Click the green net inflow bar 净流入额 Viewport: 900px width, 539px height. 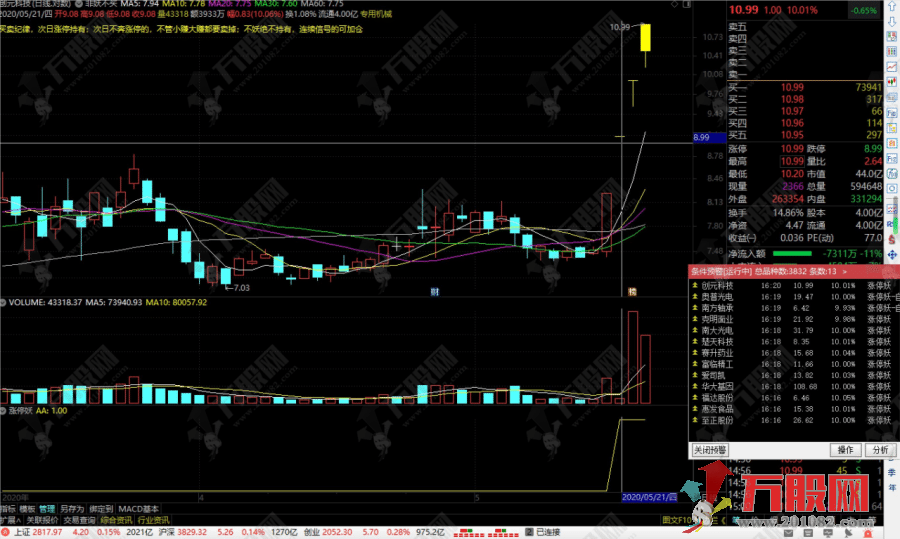point(792,253)
